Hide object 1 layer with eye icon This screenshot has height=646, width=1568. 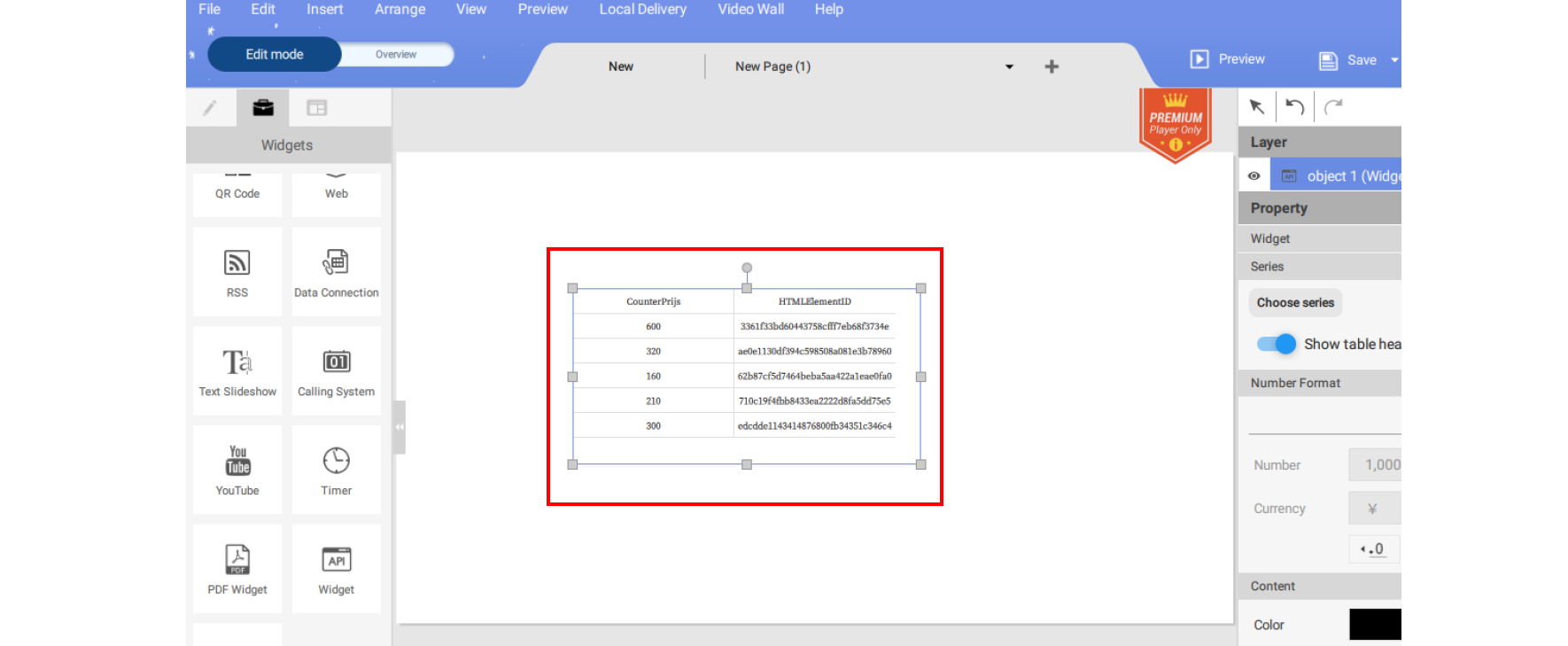click(1254, 175)
